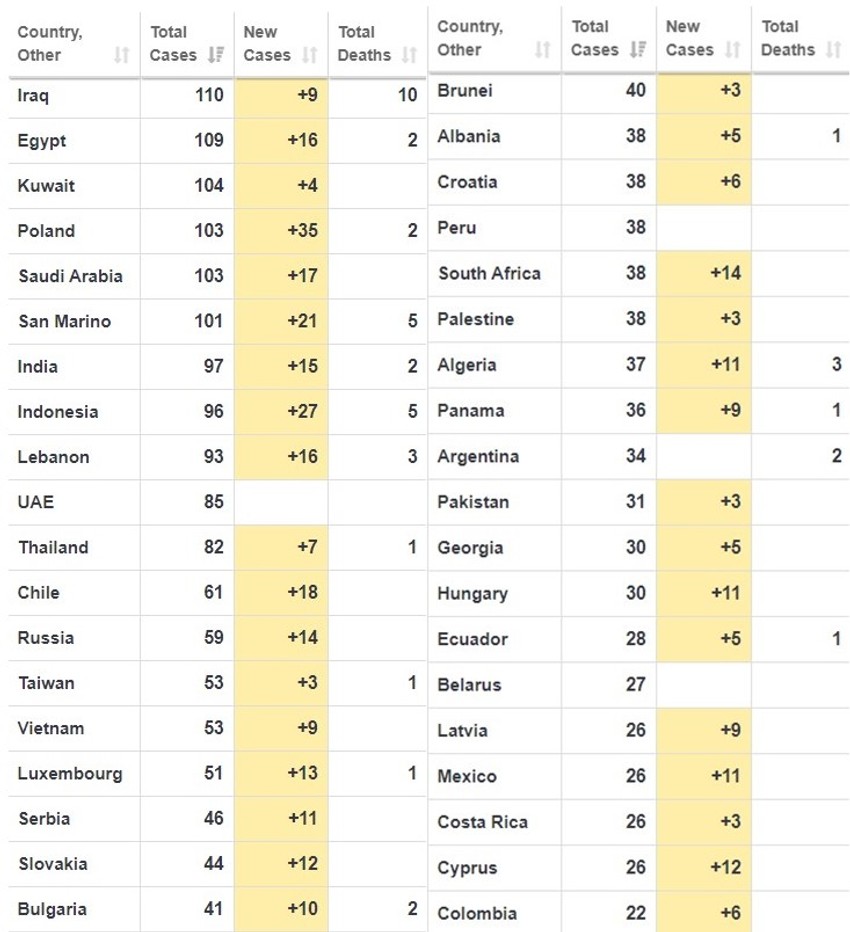Click right table Total Cases sort icon
This screenshot has width=850, height=932.
[x=637, y=49]
